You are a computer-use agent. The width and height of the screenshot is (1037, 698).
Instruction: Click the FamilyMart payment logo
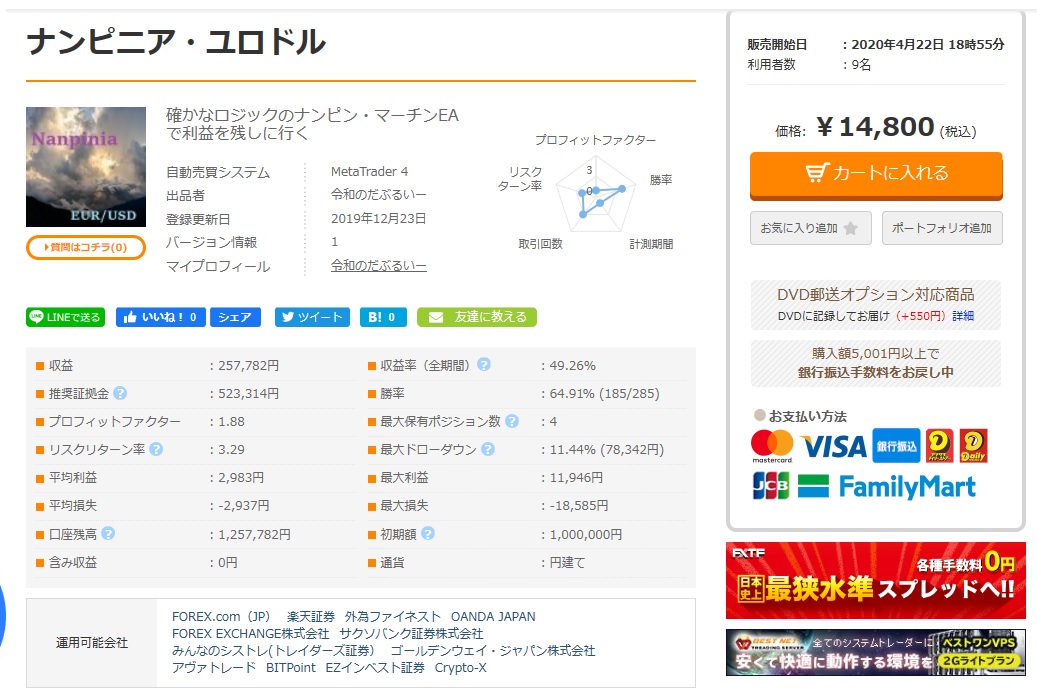click(887, 486)
